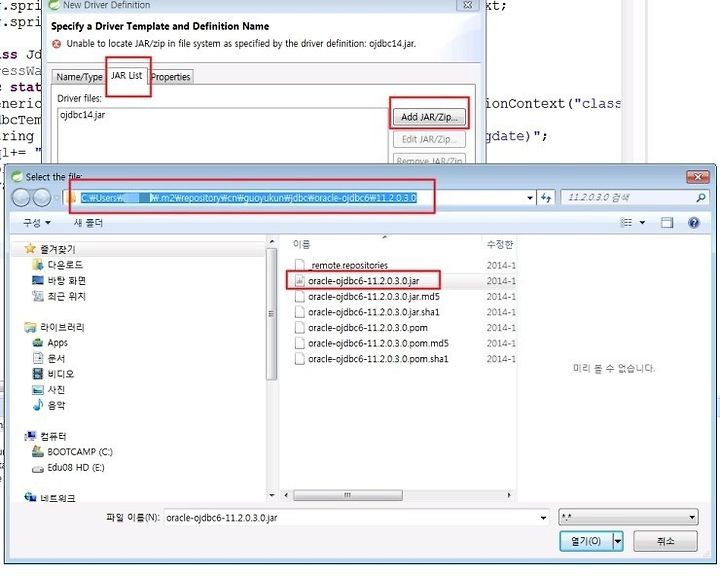
Task: Select ojdbc14.jar in Driver files list
Action: tap(83, 115)
